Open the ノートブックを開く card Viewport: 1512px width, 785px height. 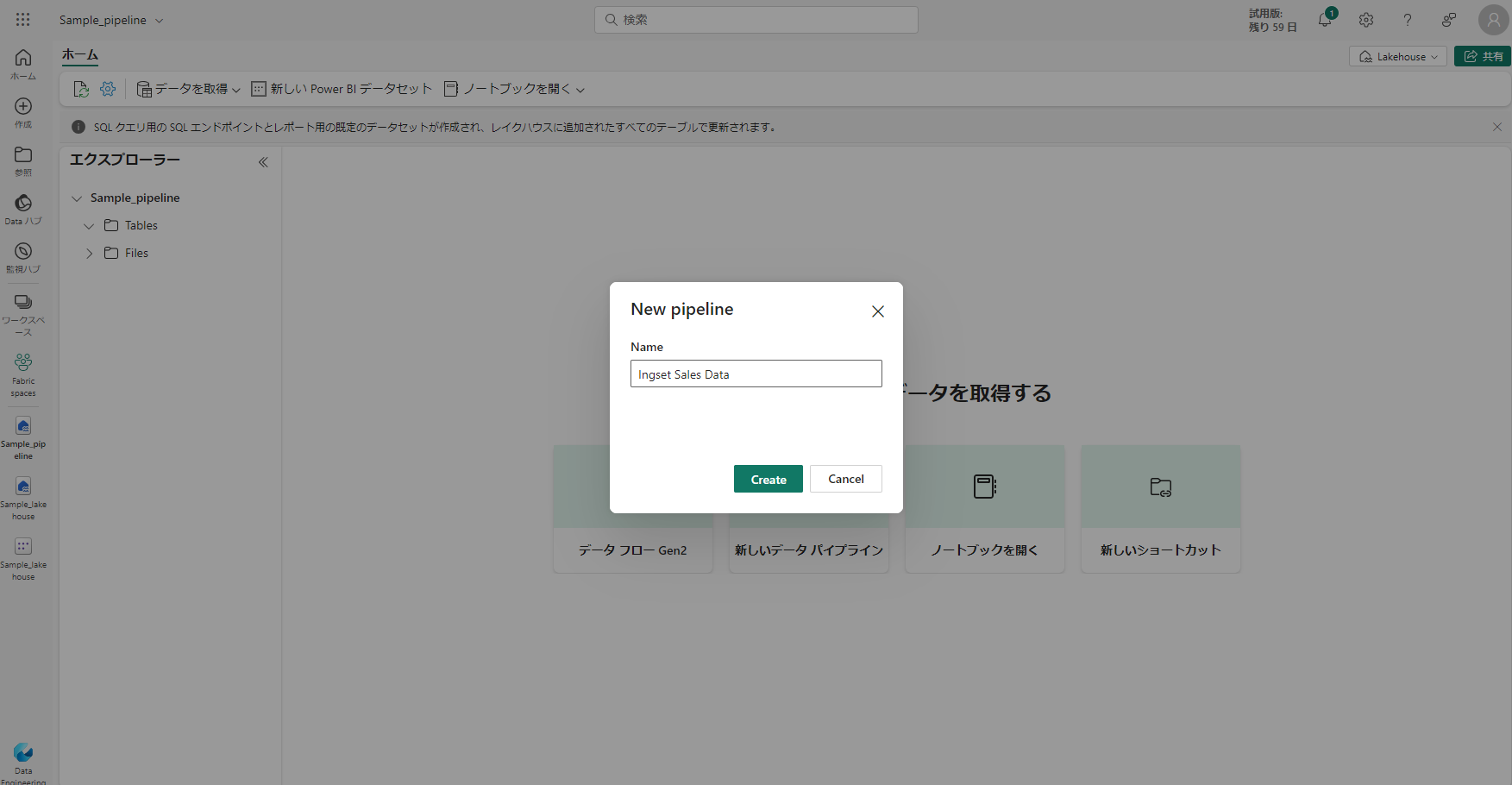pyautogui.click(x=985, y=509)
